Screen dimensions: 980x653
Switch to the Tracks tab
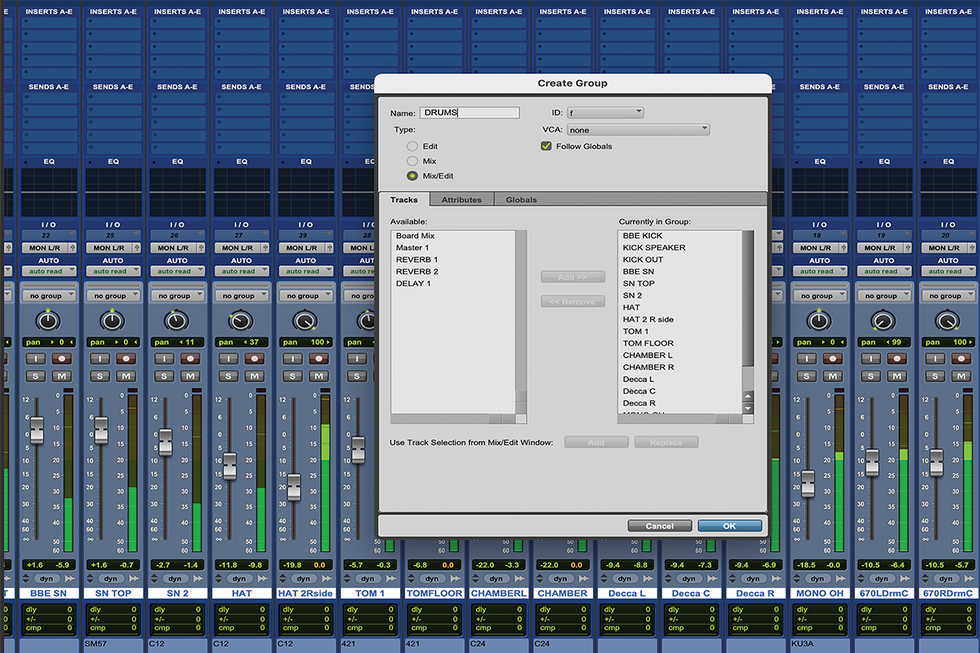coord(404,200)
